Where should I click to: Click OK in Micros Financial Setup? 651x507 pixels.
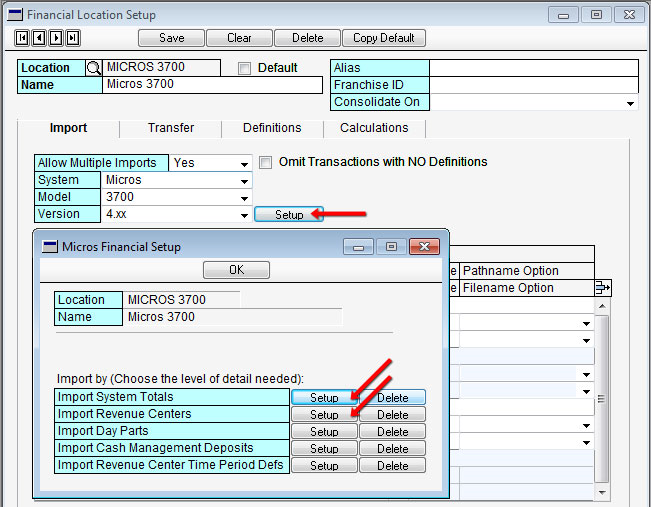(236, 270)
